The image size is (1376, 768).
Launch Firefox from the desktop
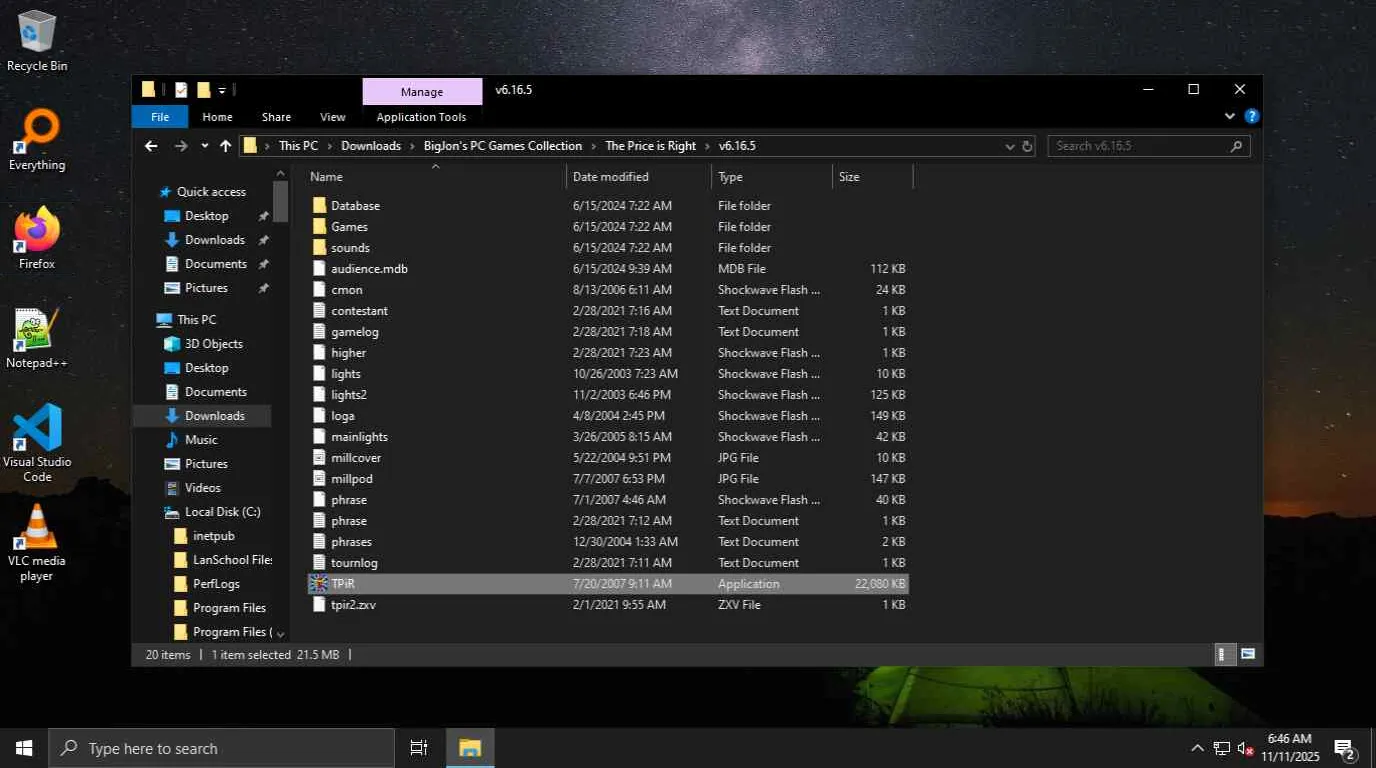[37, 239]
